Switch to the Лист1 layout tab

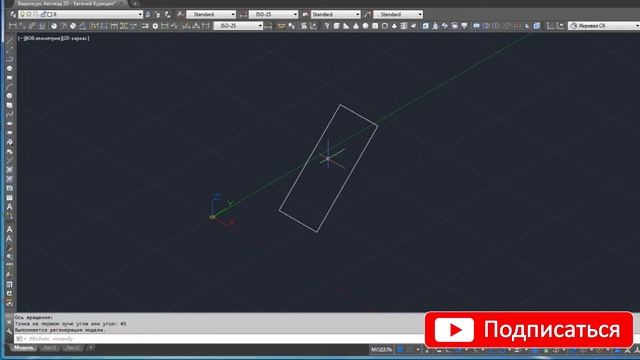49,348
